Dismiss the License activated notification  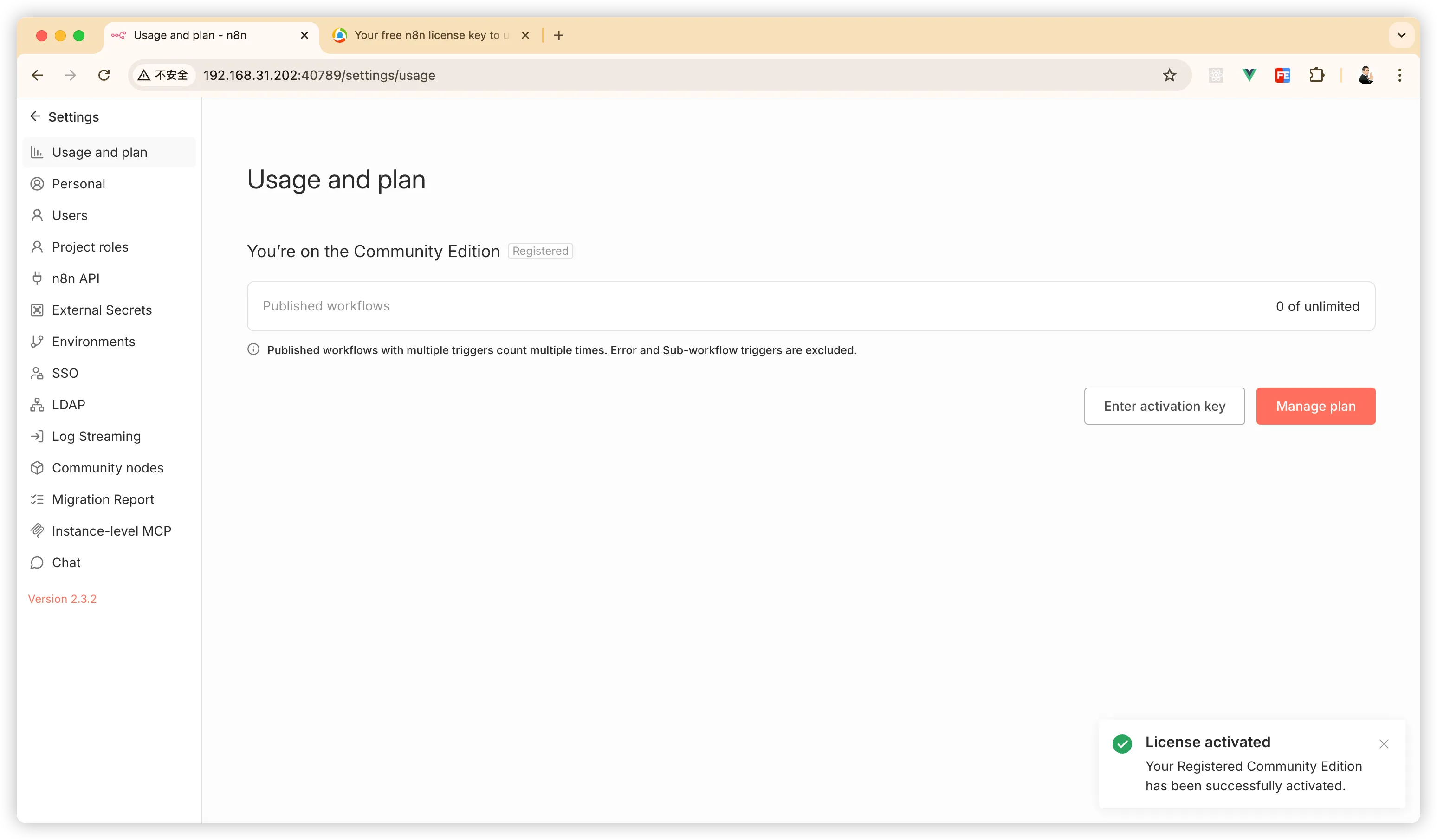[x=1384, y=743]
